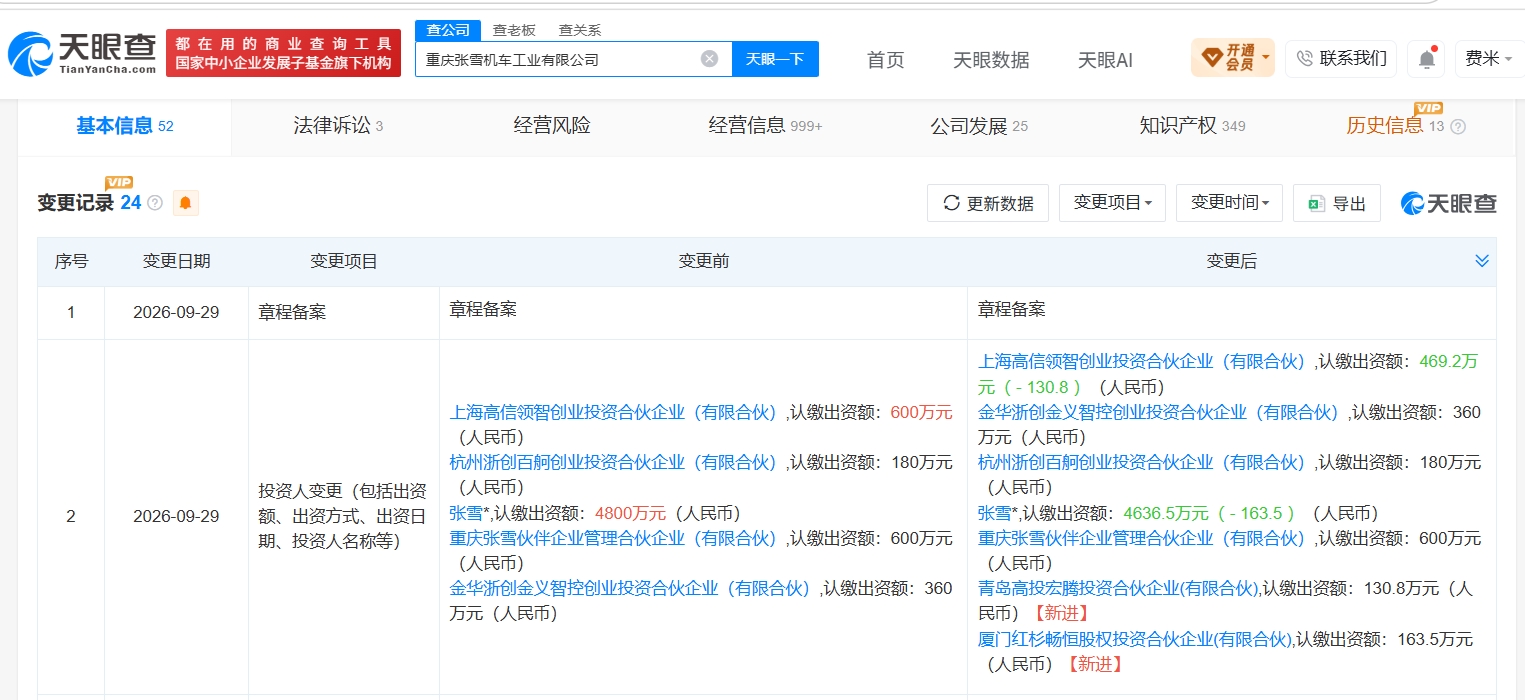Click the red banner 都在用的商业查询工具

point(283,53)
